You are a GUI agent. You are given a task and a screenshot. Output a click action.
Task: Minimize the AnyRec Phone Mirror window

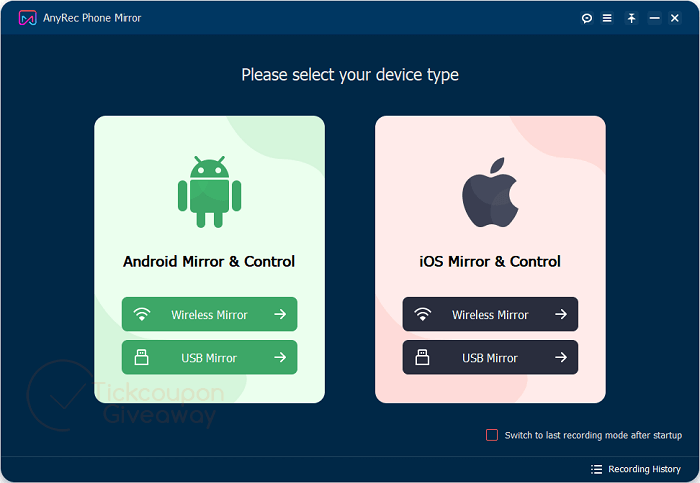coord(654,18)
